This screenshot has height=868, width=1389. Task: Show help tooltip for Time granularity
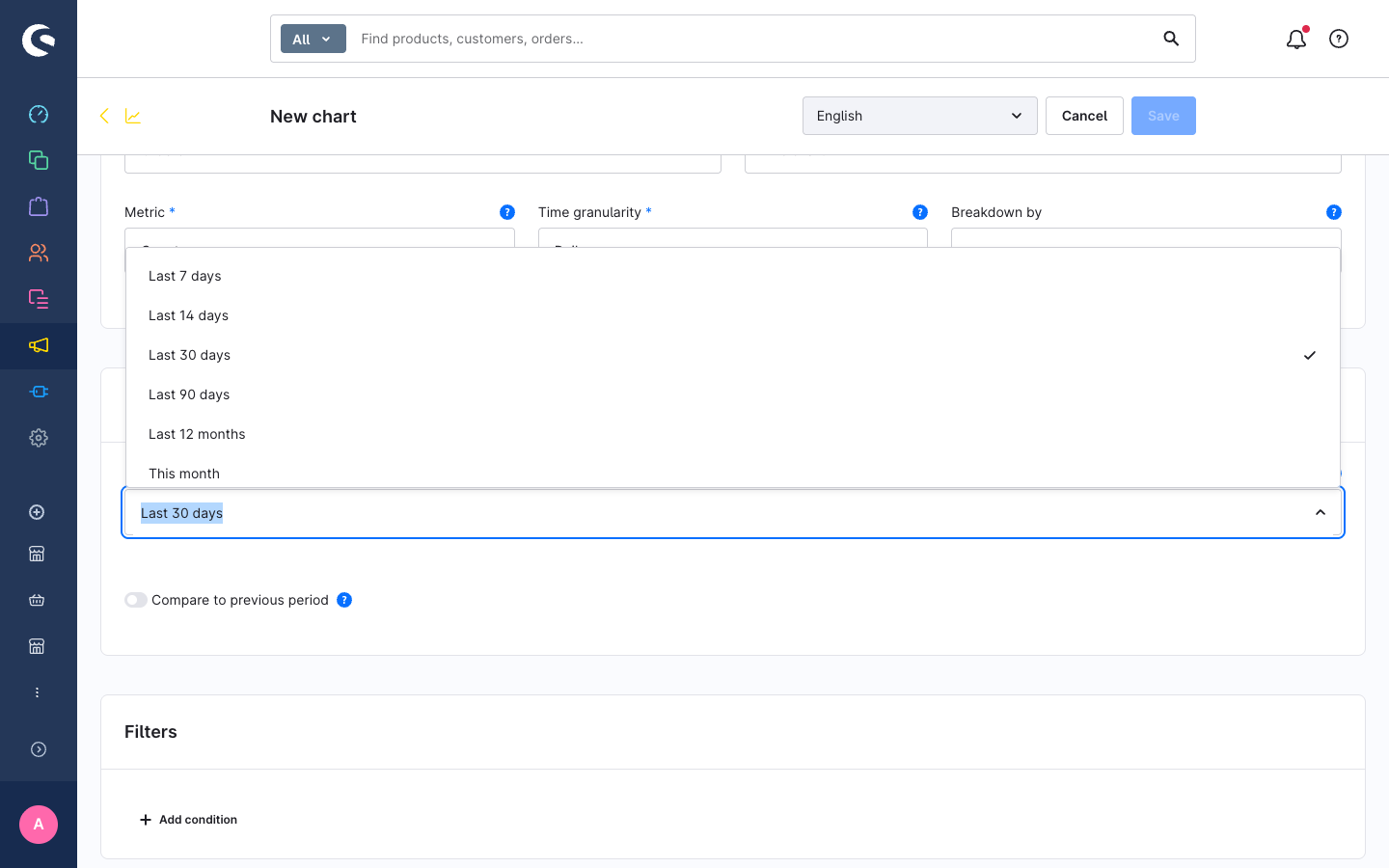(x=920, y=212)
